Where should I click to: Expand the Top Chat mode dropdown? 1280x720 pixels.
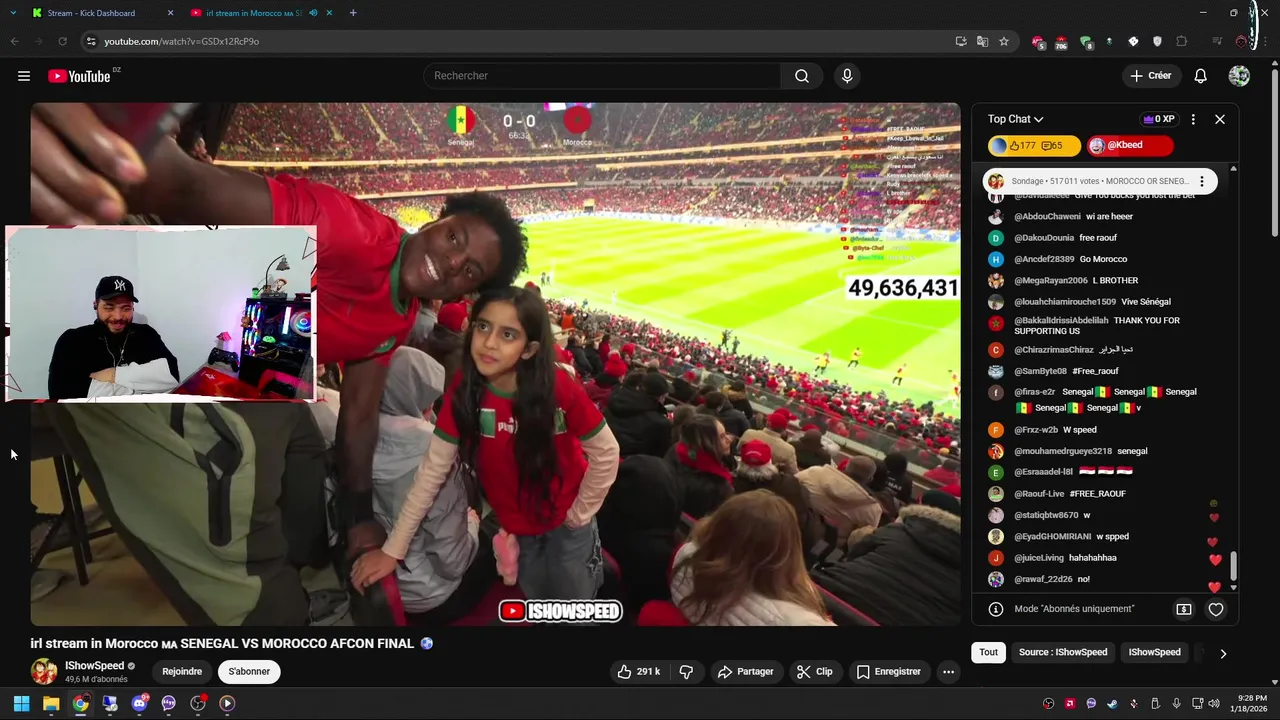point(1015,119)
